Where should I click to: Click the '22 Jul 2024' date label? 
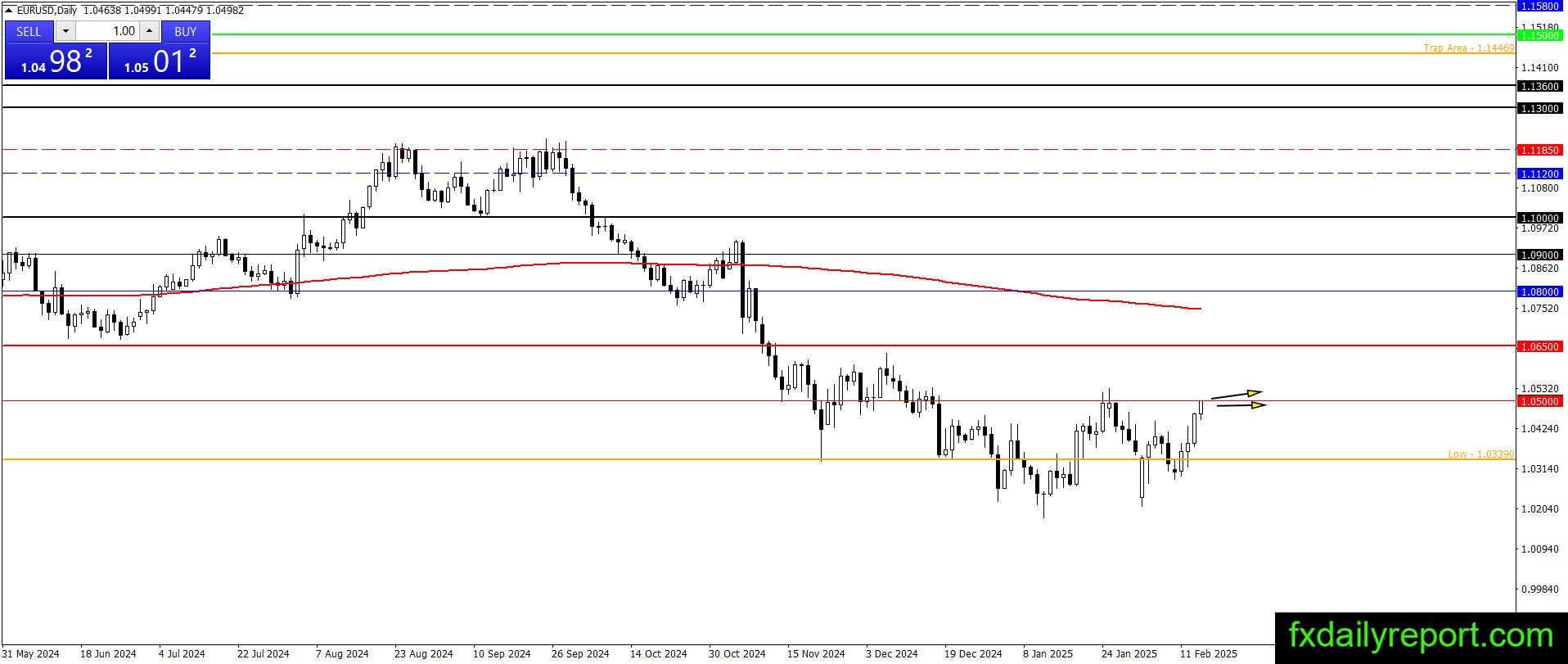pos(264,654)
